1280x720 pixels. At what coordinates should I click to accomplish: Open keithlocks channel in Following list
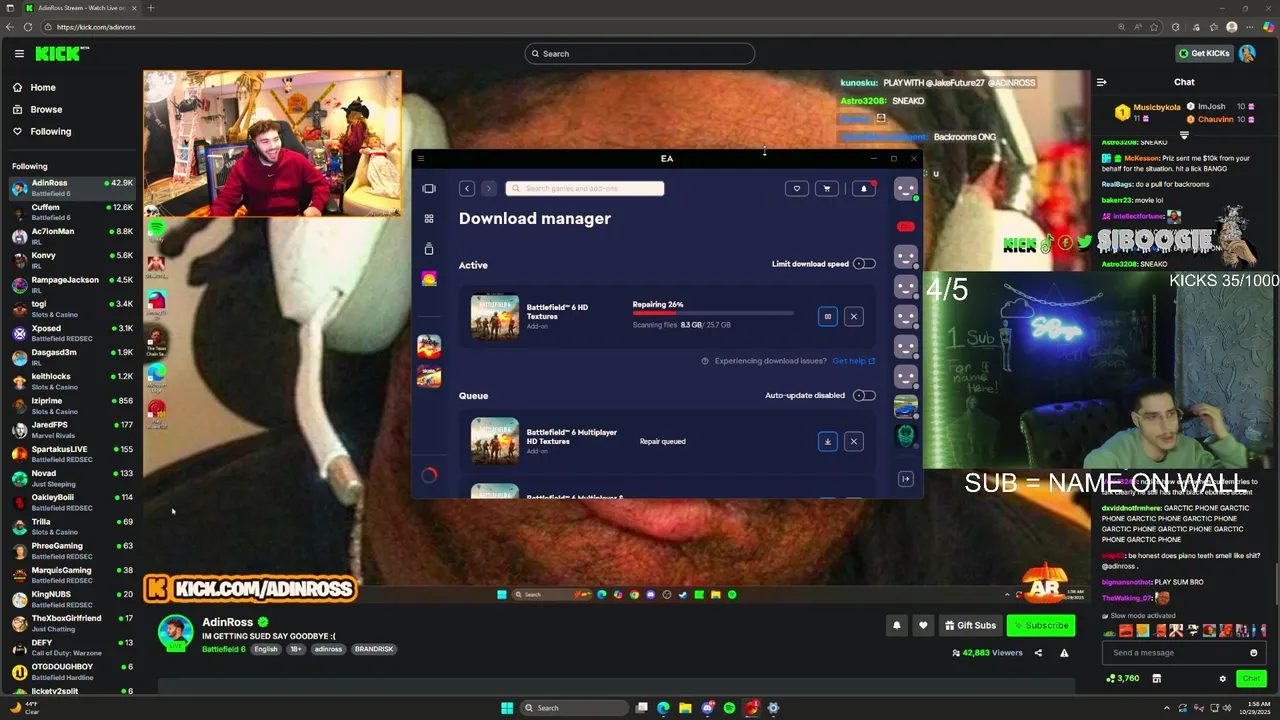[72, 381]
